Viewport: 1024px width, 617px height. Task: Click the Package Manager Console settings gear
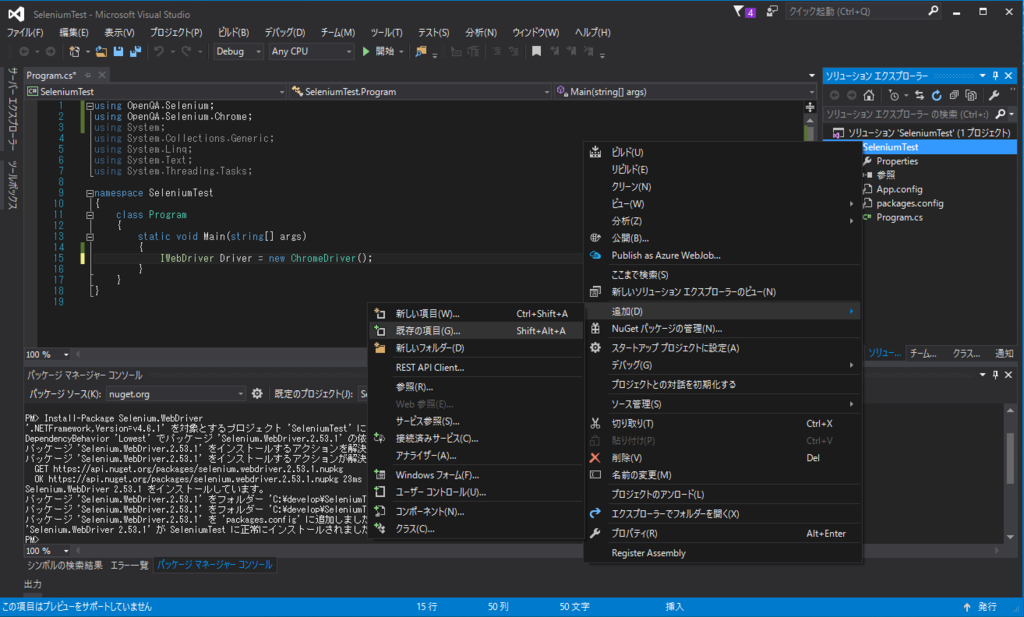[257, 394]
